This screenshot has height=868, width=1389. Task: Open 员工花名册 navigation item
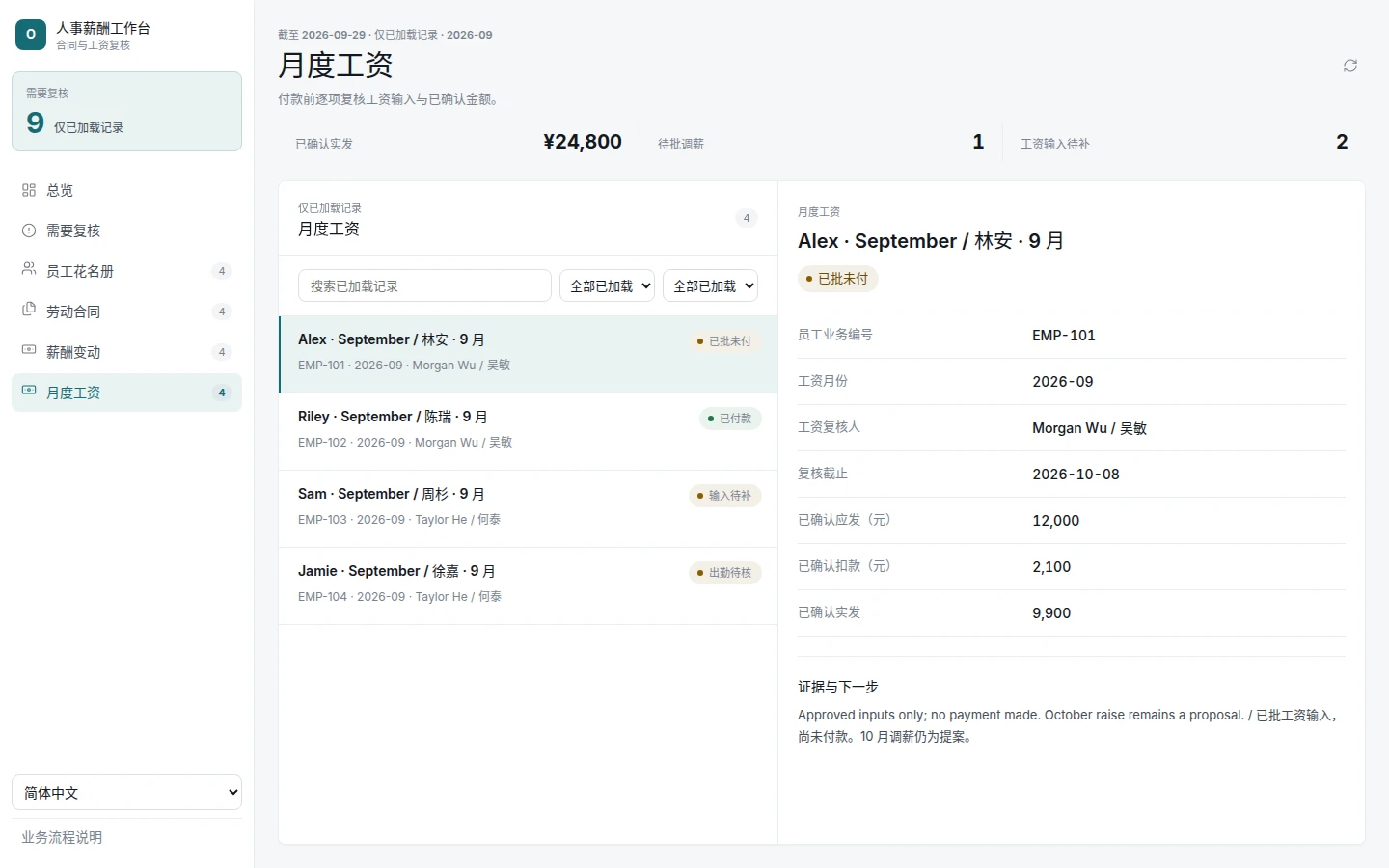[126, 271]
